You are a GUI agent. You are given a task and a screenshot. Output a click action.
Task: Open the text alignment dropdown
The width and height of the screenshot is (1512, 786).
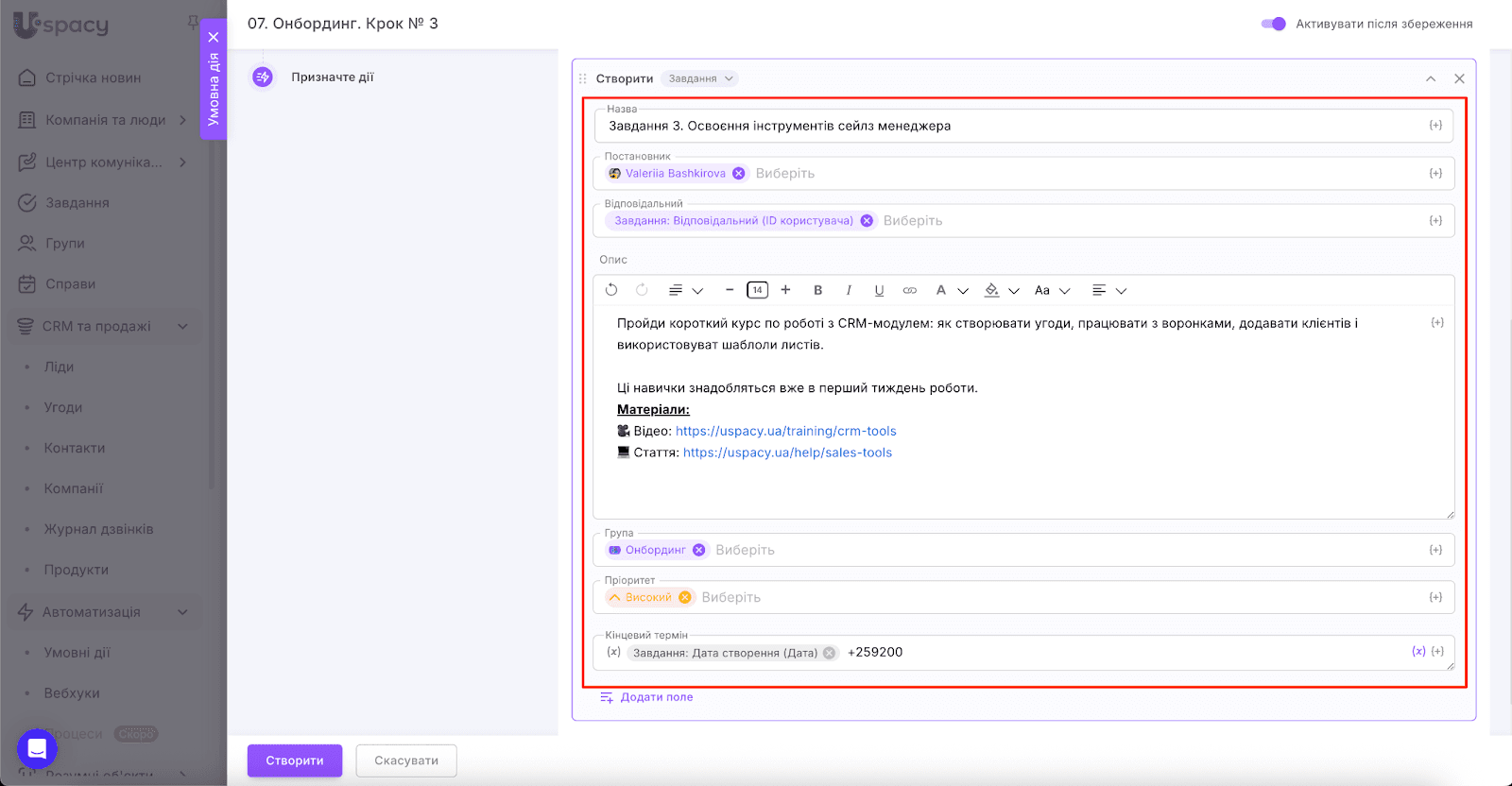pyautogui.click(x=1108, y=290)
